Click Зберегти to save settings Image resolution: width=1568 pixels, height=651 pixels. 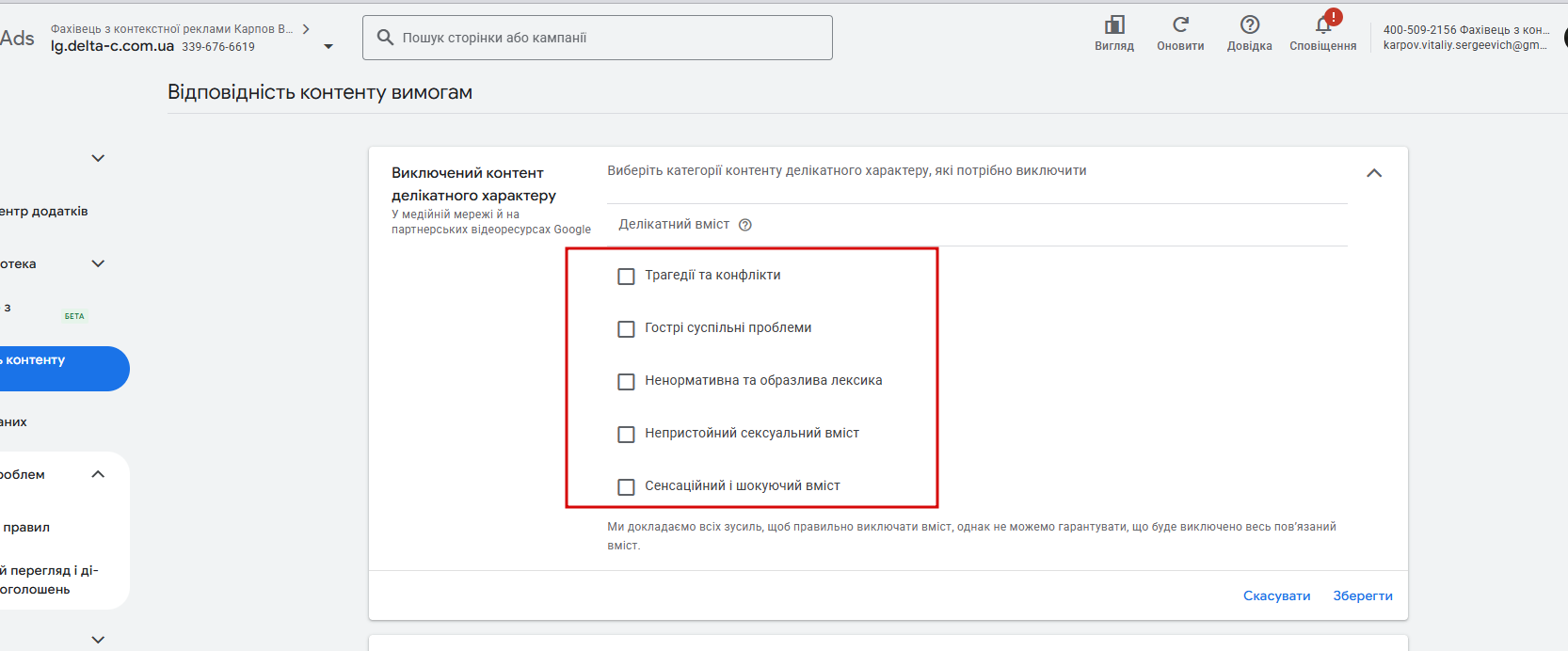tap(1363, 595)
